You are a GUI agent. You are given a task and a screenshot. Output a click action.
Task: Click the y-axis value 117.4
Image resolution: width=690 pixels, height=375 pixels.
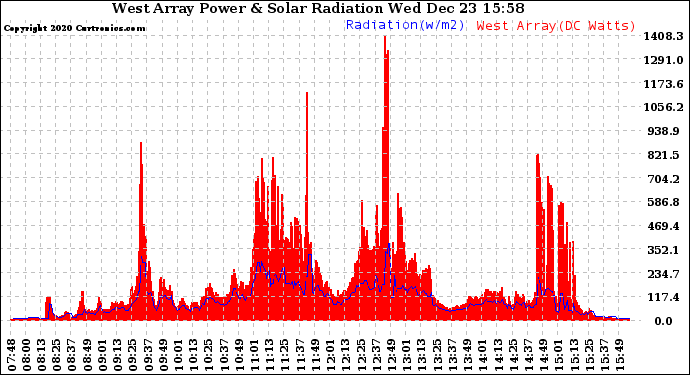[x=663, y=298]
